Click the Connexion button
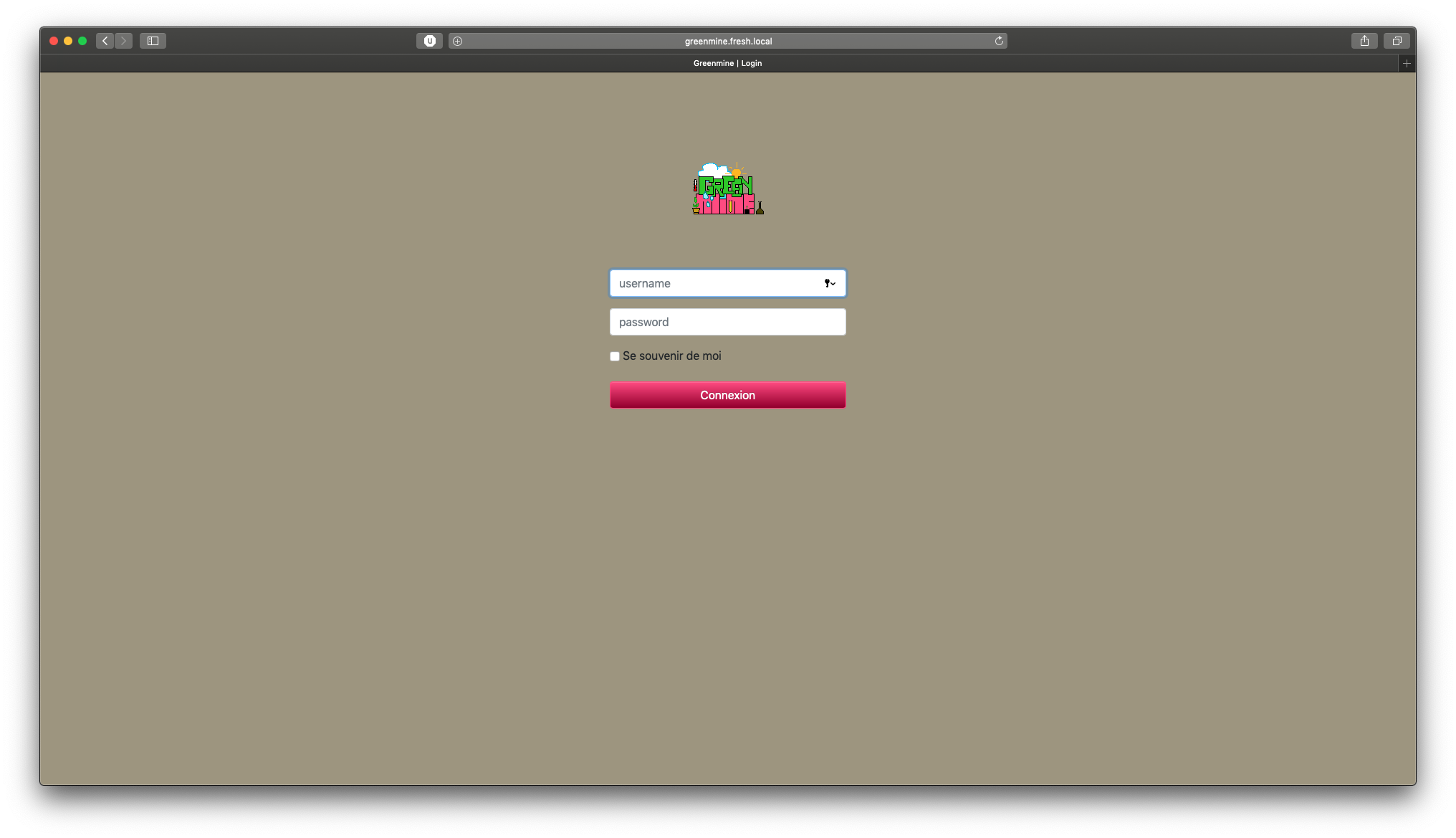 click(727, 395)
